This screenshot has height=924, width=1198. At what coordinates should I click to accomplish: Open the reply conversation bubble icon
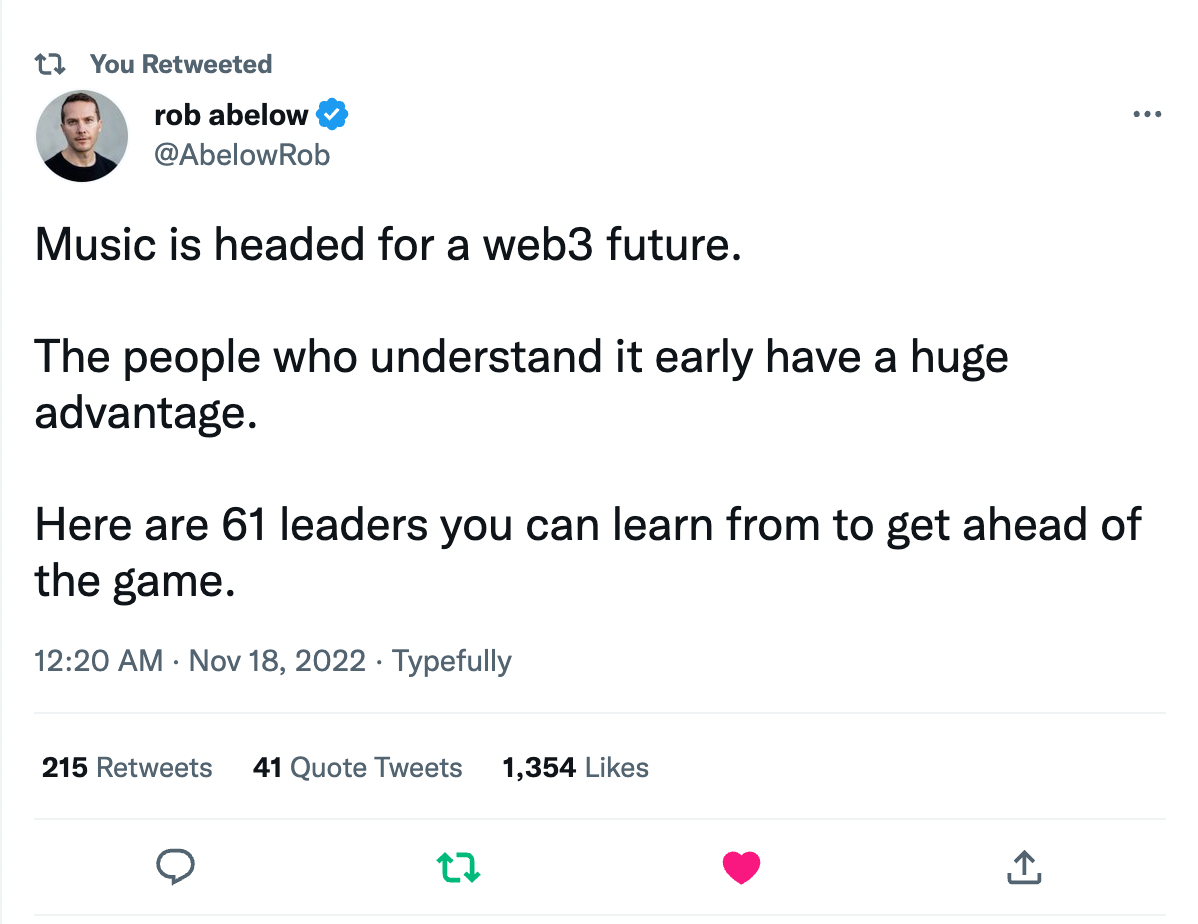pos(176,868)
